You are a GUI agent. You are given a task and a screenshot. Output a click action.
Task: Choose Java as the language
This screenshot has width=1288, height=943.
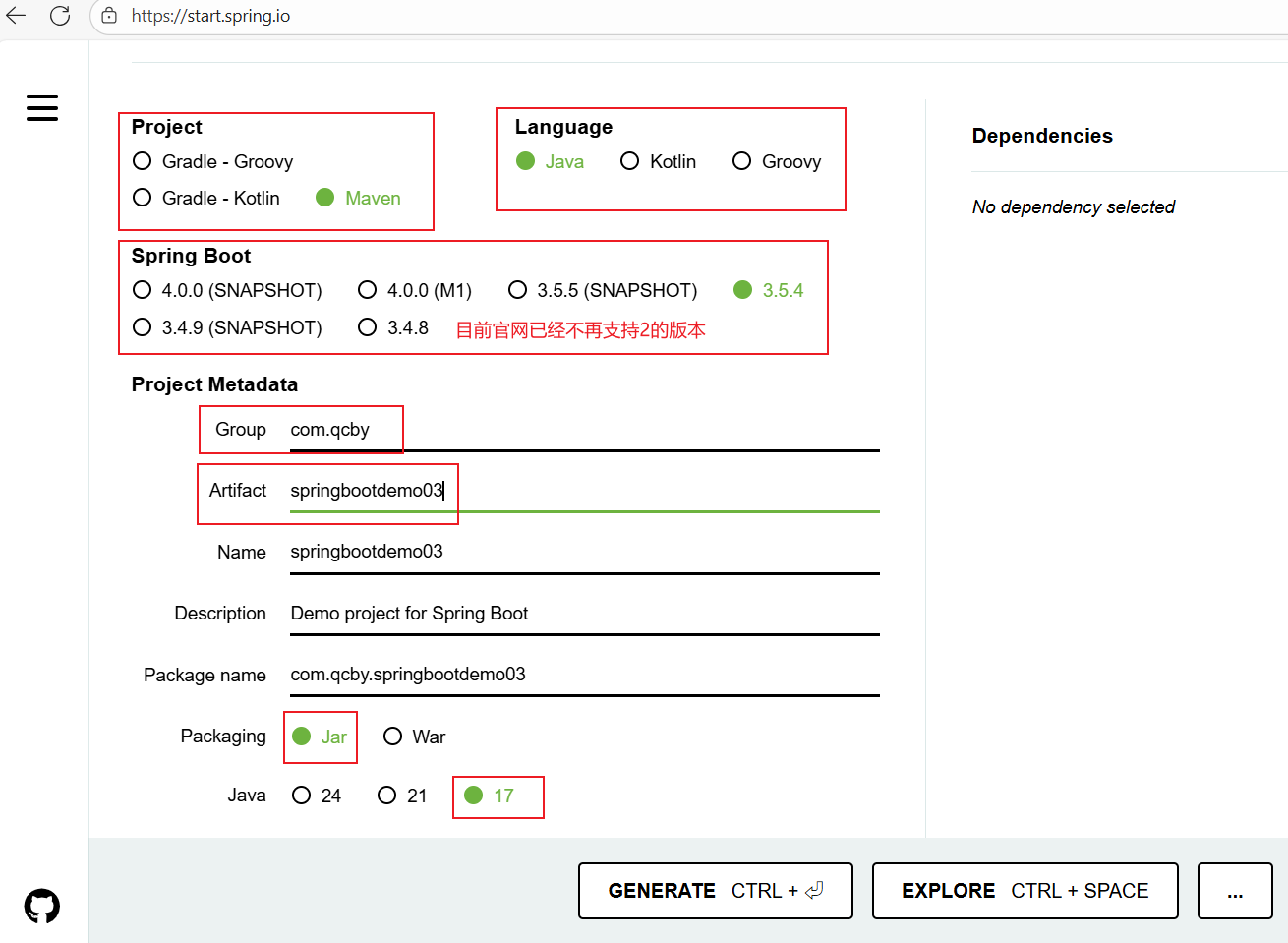551,161
